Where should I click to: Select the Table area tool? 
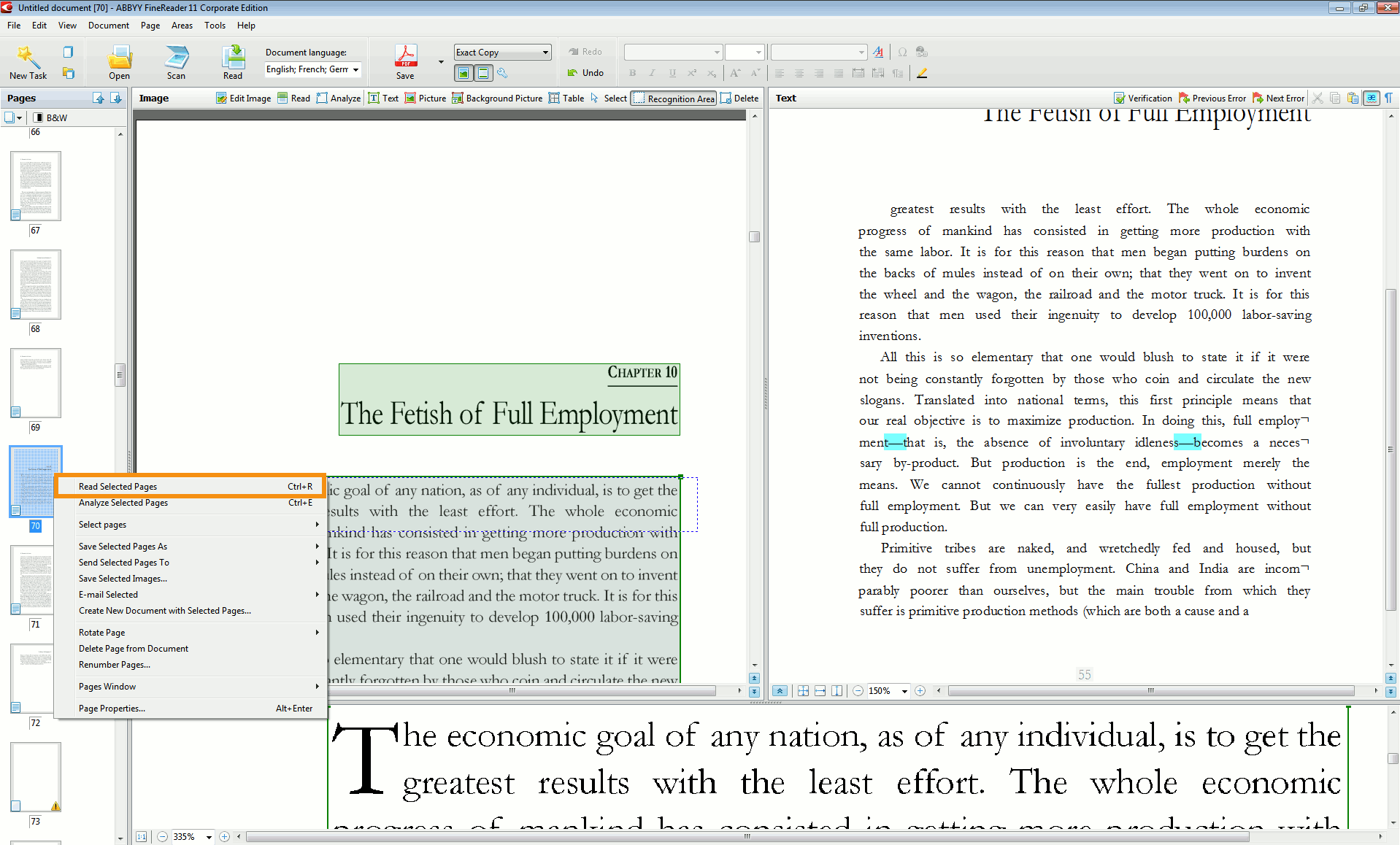click(x=566, y=99)
